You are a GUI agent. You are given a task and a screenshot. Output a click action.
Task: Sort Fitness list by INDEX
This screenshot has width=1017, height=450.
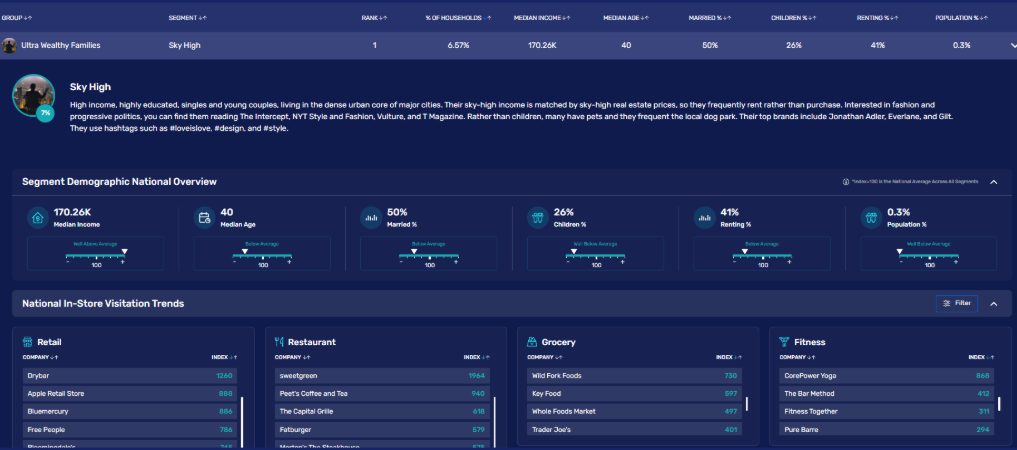[981, 357]
